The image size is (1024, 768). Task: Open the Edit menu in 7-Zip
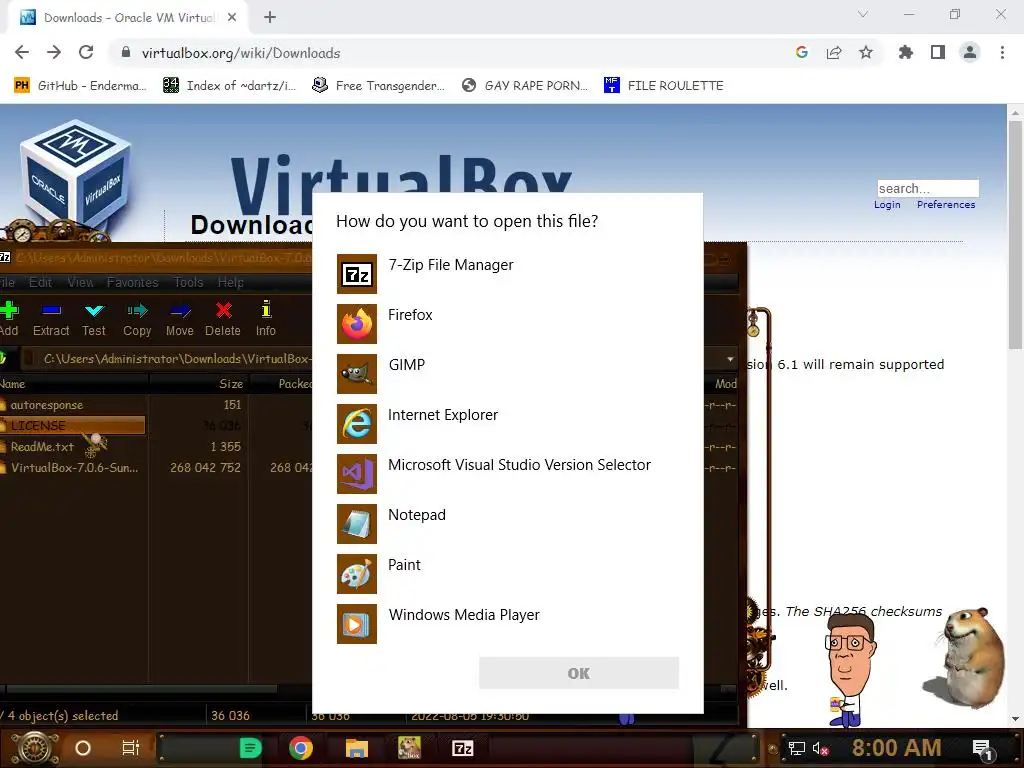[x=40, y=282]
